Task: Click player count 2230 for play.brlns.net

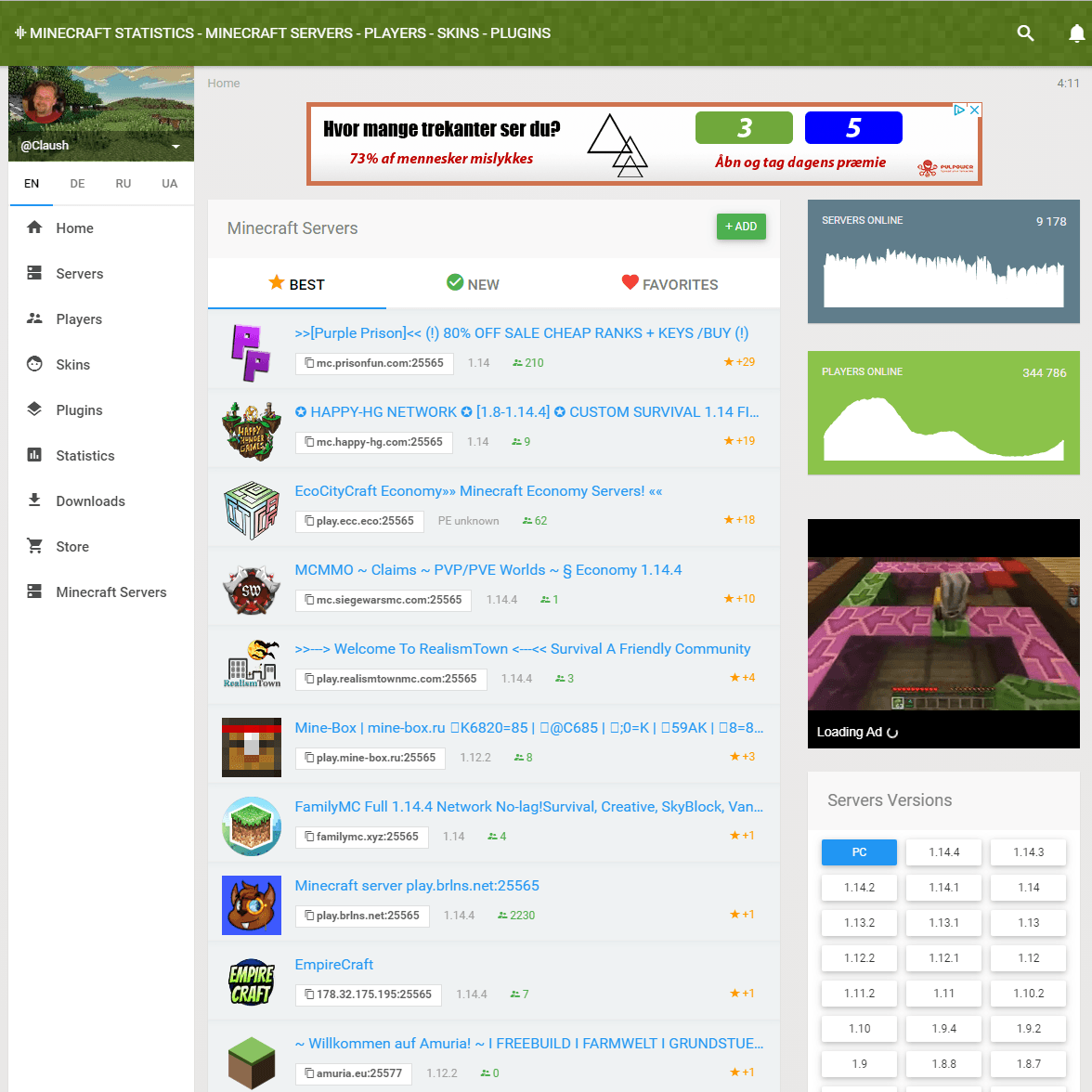Action: pos(516,916)
